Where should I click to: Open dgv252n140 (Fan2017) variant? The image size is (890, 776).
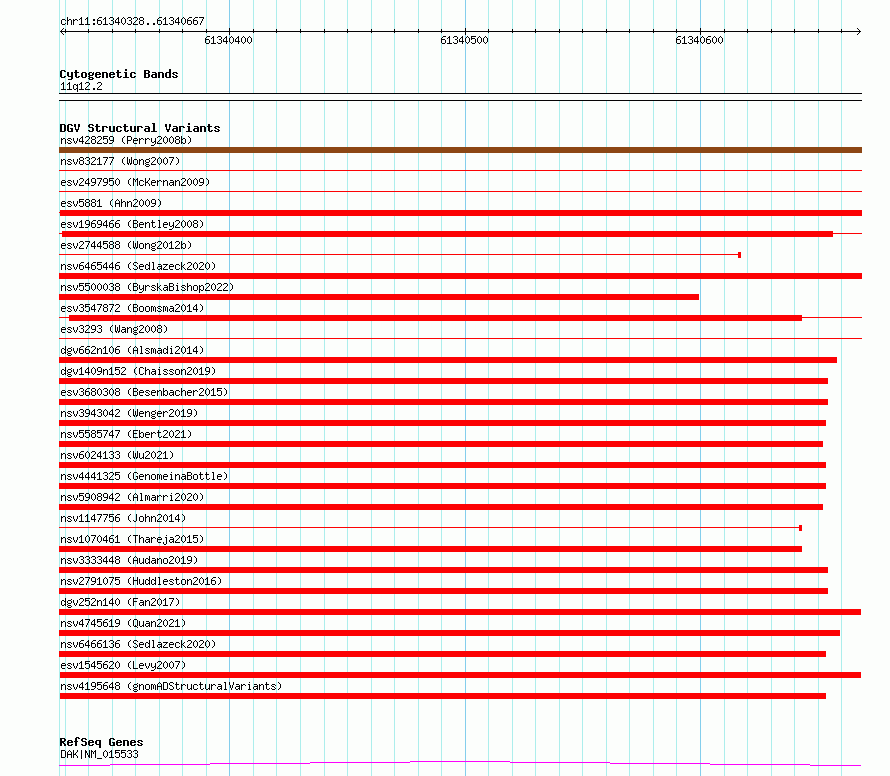(x=120, y=602)
